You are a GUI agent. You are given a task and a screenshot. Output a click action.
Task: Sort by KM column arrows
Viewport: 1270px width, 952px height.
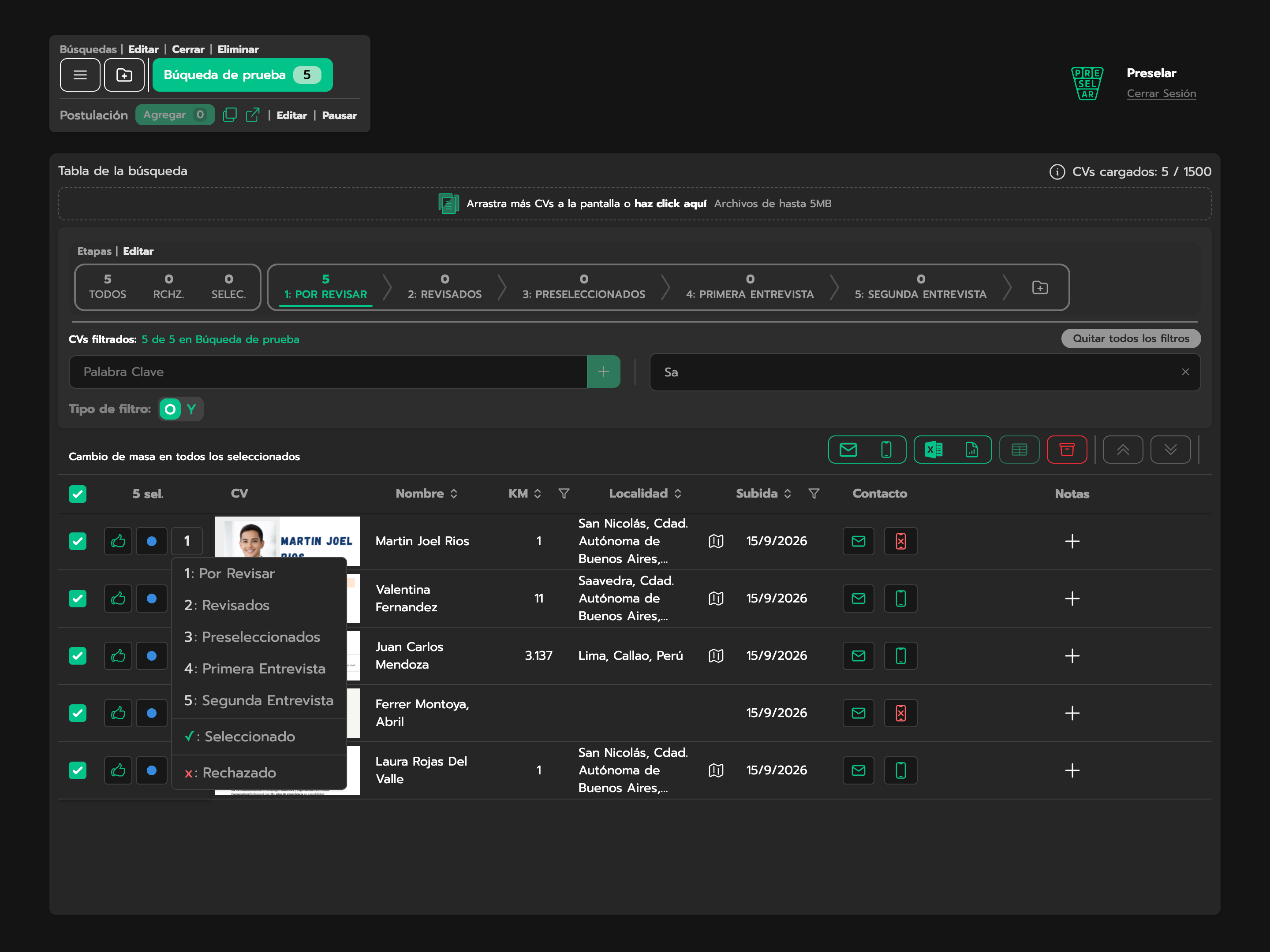coord(538,494)
